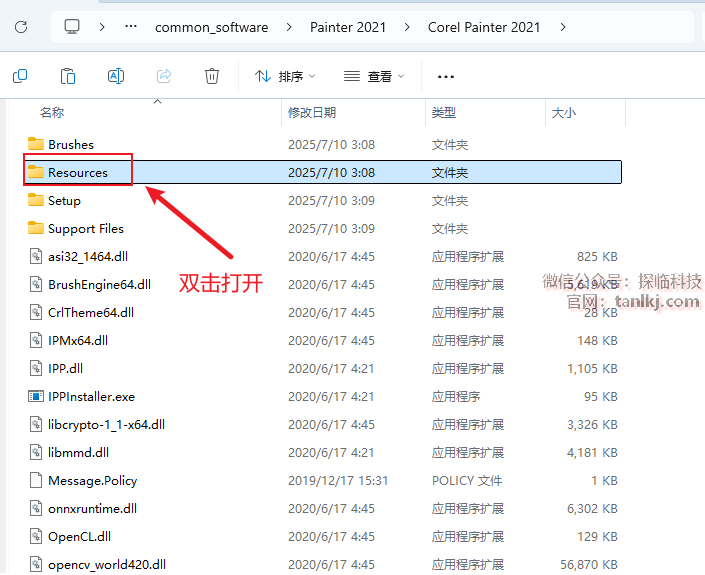Expand chevron after the This PC icon
This screenshot has width=705, height=575.
click(x=102, y=27)
